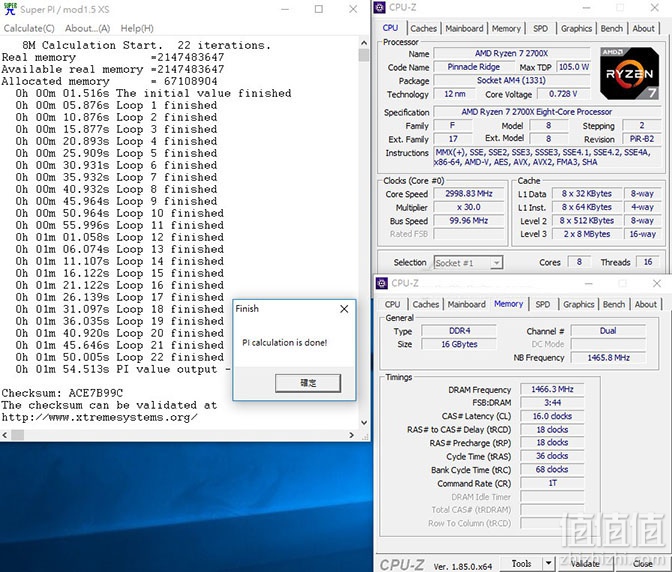Click the xtremesystems.org URL text
The image size is (672, 572).
point(99,417)
